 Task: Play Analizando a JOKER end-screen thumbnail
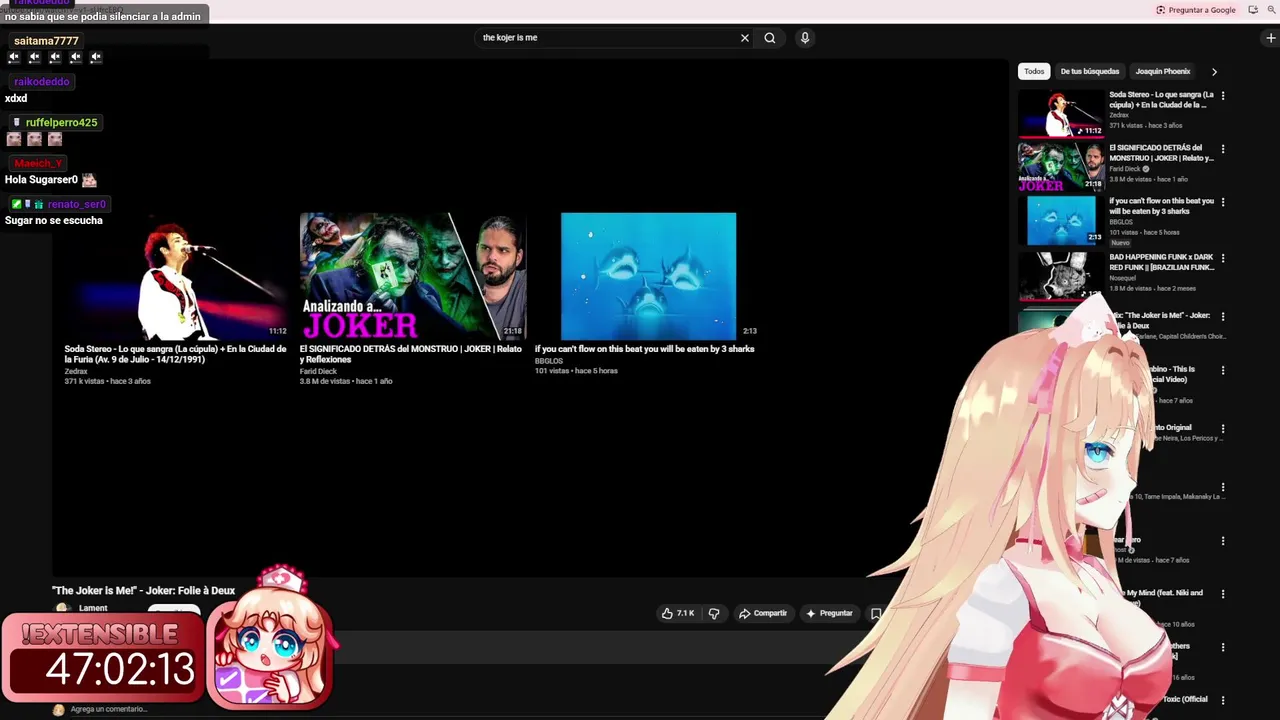[x=412, y=276]
